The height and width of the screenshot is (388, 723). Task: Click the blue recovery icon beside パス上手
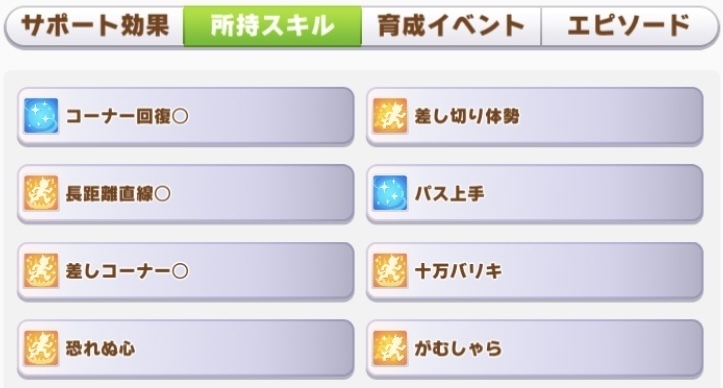click(x=390, y=193)
